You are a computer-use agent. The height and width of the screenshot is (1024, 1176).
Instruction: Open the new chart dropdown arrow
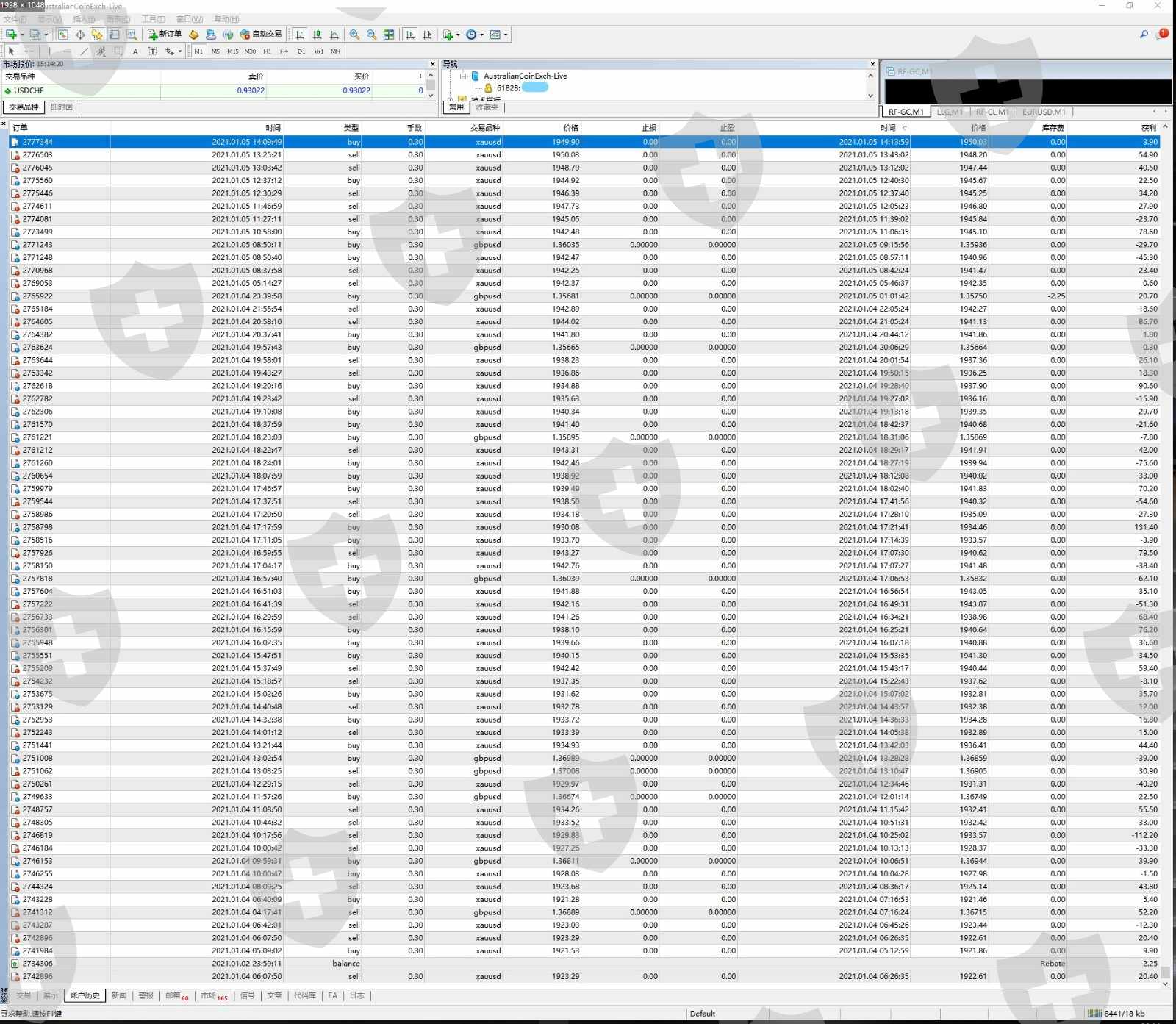pyautogui.click(x=22, y=35)
